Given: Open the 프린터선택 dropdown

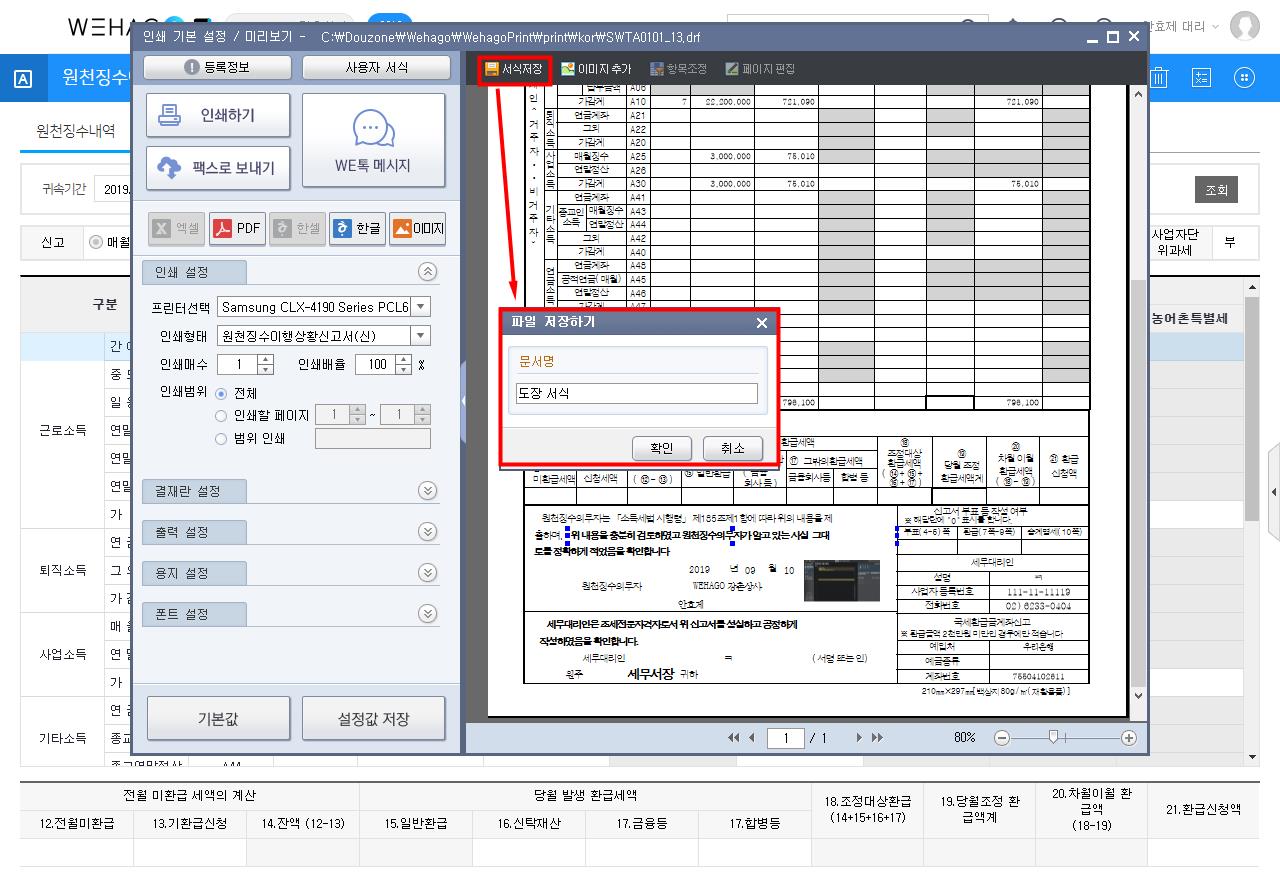Looking at the screenshot, I should (x=421, y=307).
